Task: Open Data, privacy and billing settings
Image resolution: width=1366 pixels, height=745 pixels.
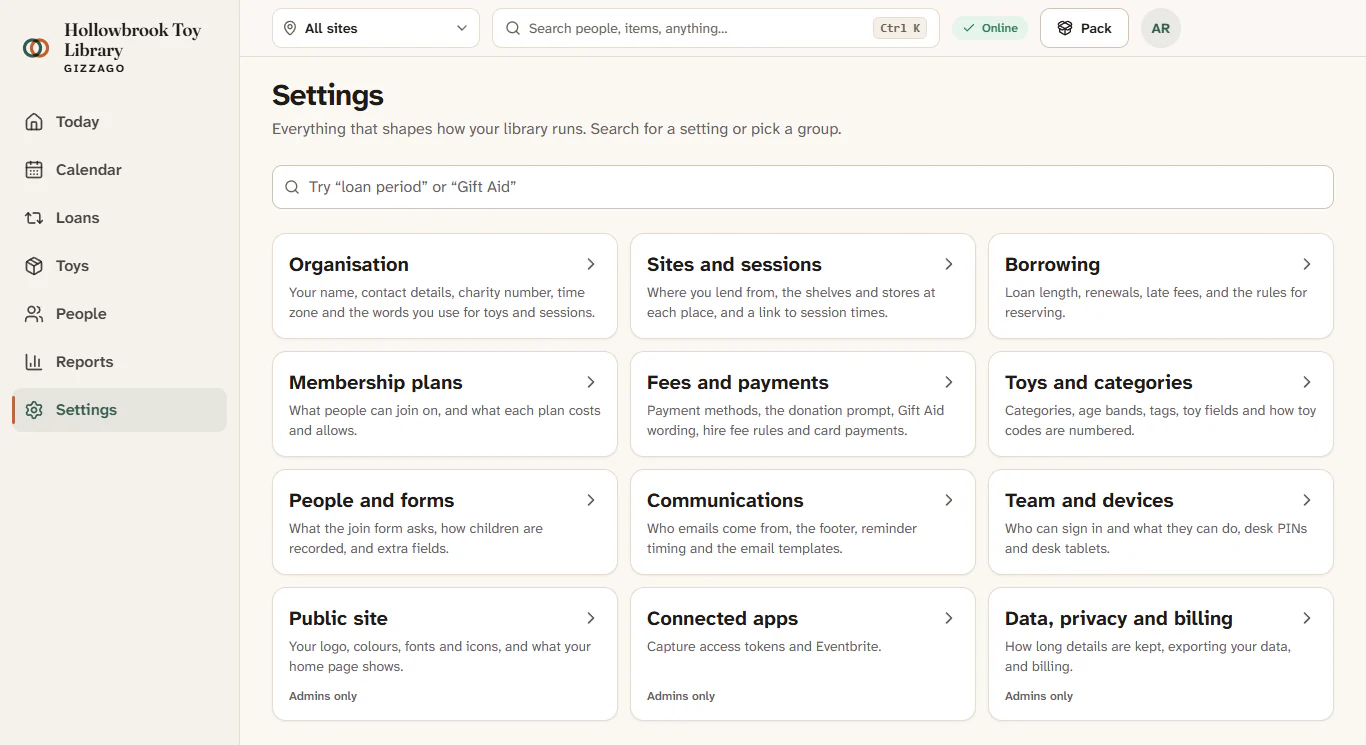Action: [x=1161, y=654]
